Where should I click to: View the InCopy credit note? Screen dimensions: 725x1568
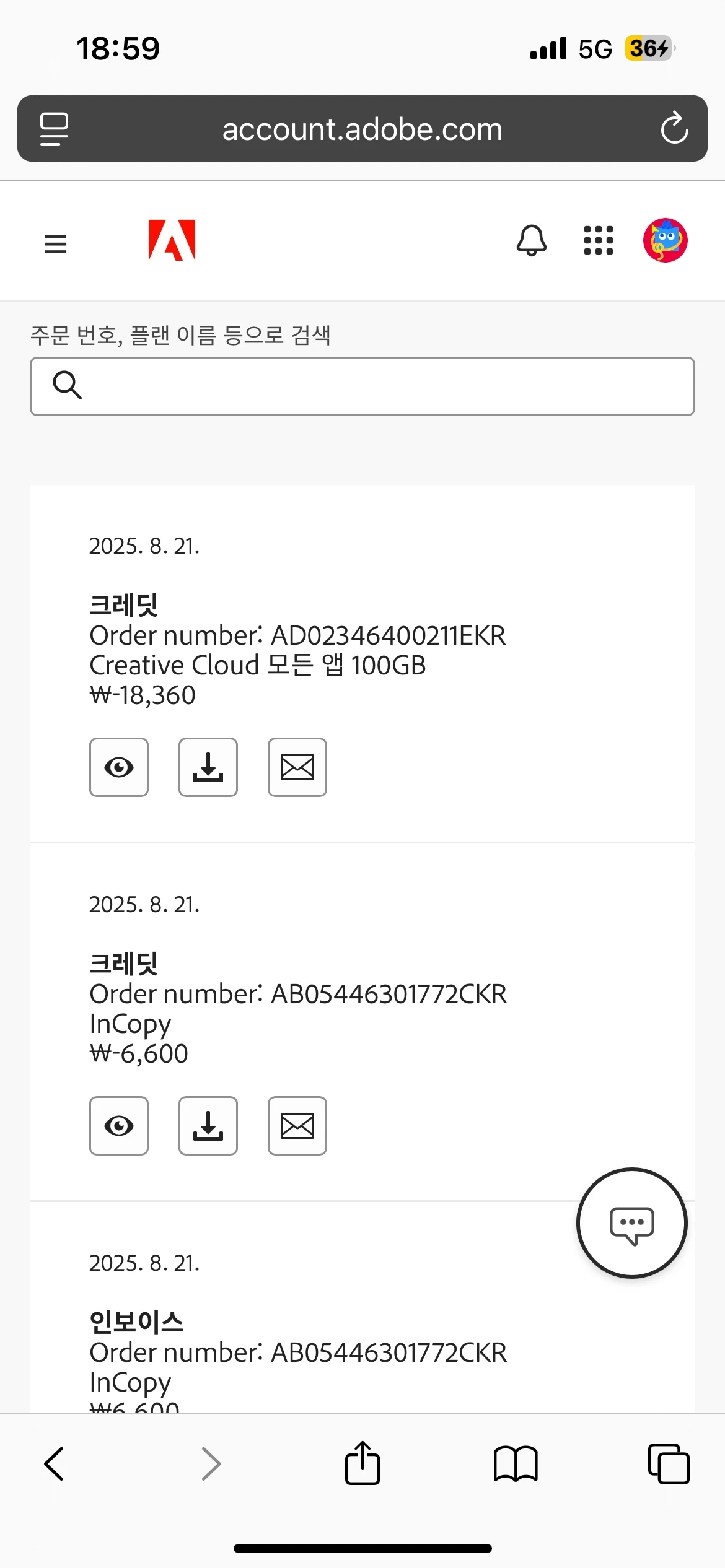pyautogui.click(x=119, y=1126)
